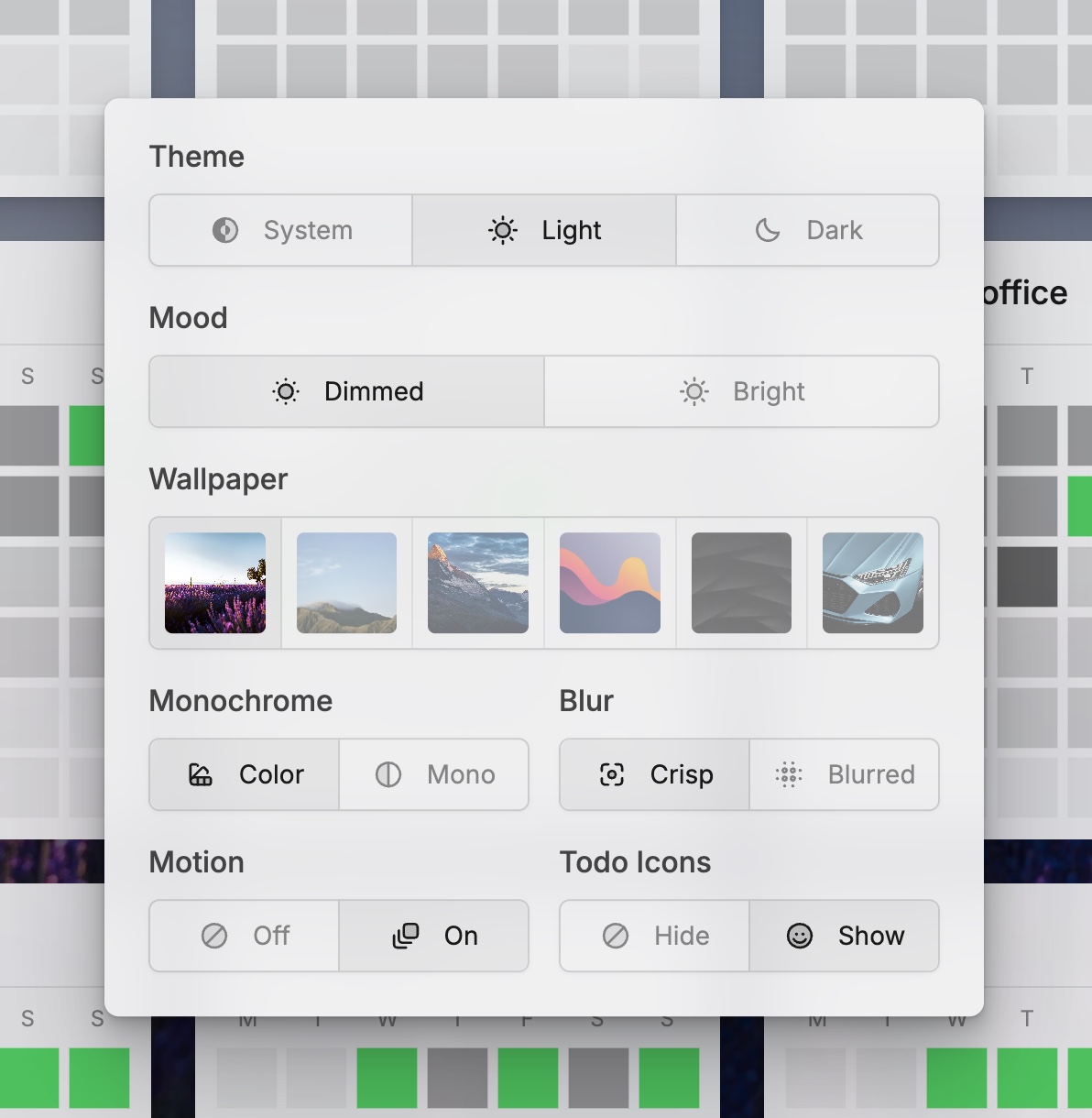Image resolution: width=1092 pixels, height=1118 pixels.
Task: Hide Todo Icons
Action: coord(655,936)
